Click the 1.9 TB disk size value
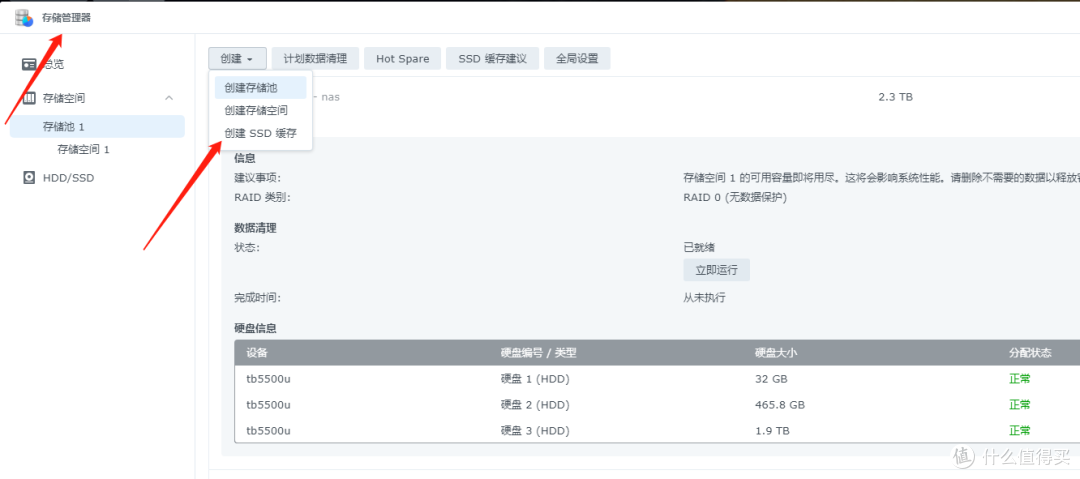The width and height of the screenshot is (1080, 479). point(772,431)
